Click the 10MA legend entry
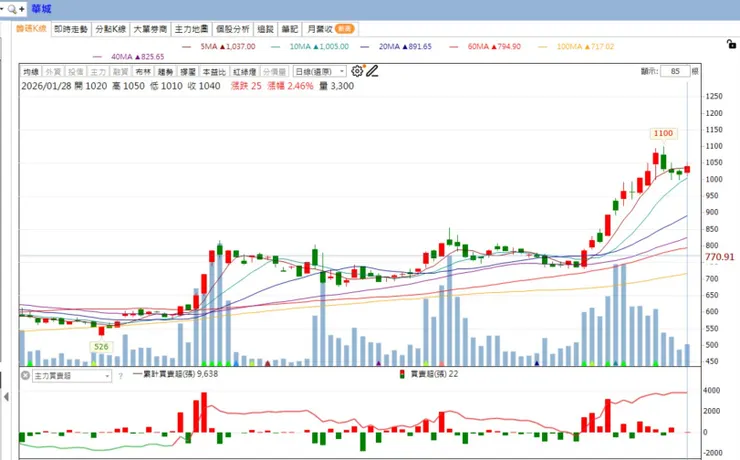This screenshot has height=460, width=740. [x=310, y=47]
